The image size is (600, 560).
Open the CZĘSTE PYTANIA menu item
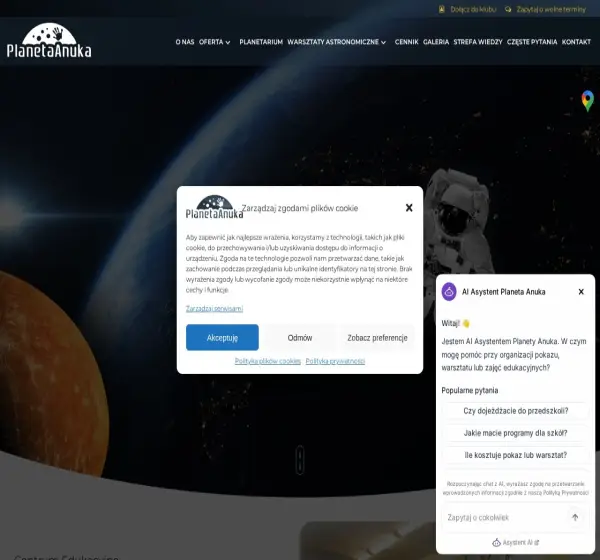[532, 42]
